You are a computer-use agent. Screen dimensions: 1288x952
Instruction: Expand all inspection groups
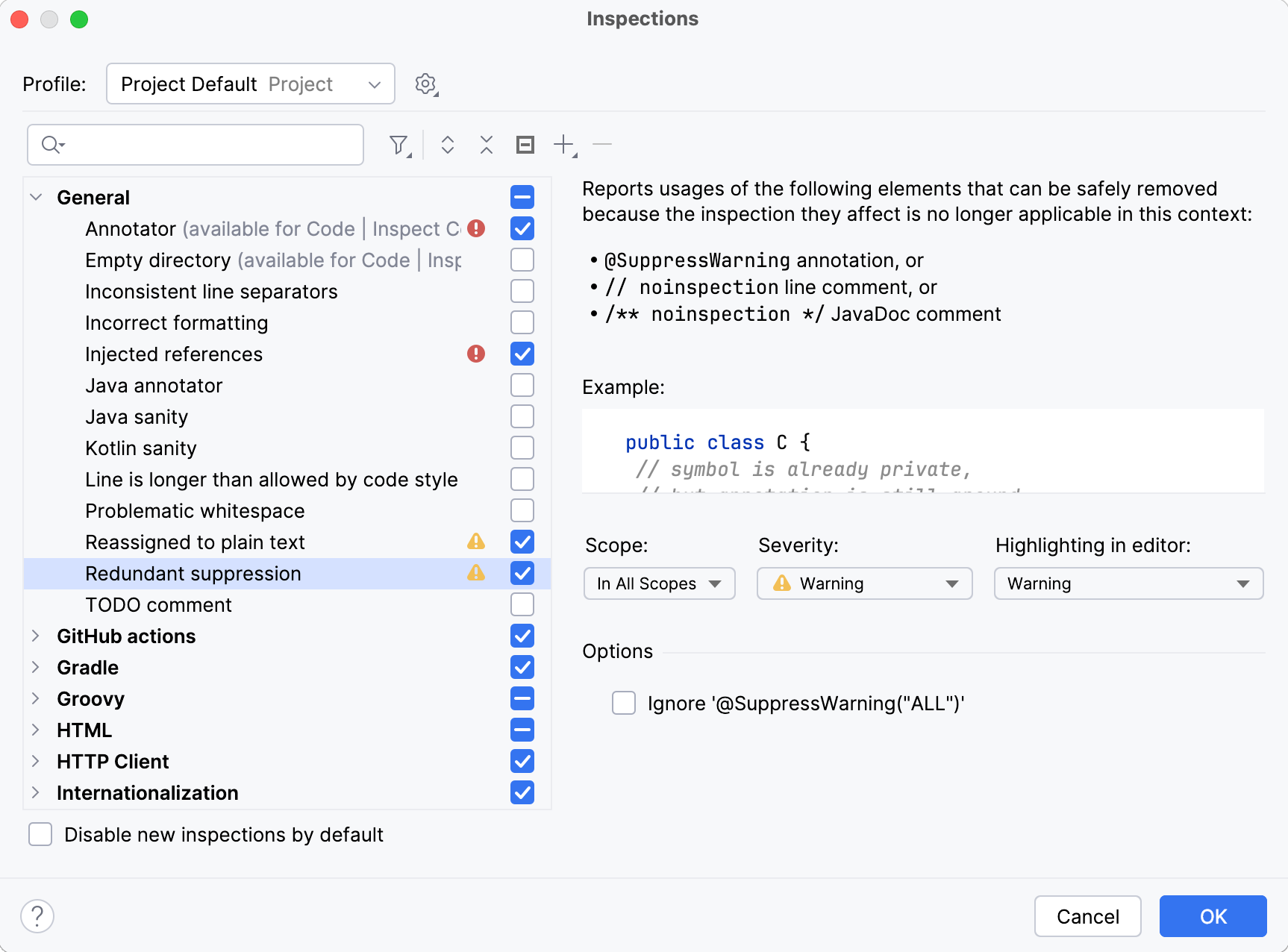pos(448,144)
